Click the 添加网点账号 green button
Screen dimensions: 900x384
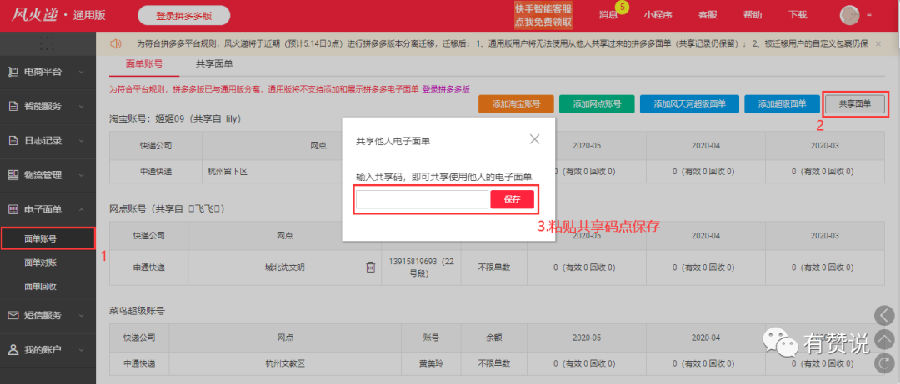tap(596, 104)
